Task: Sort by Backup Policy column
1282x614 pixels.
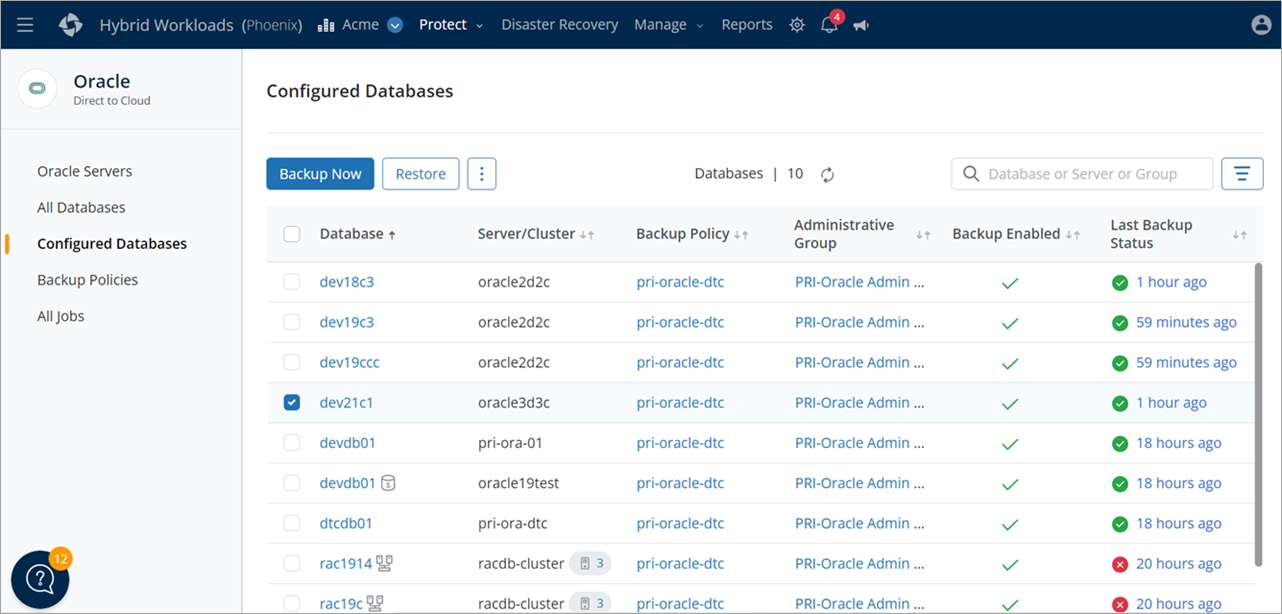Action: pos(742,234)
